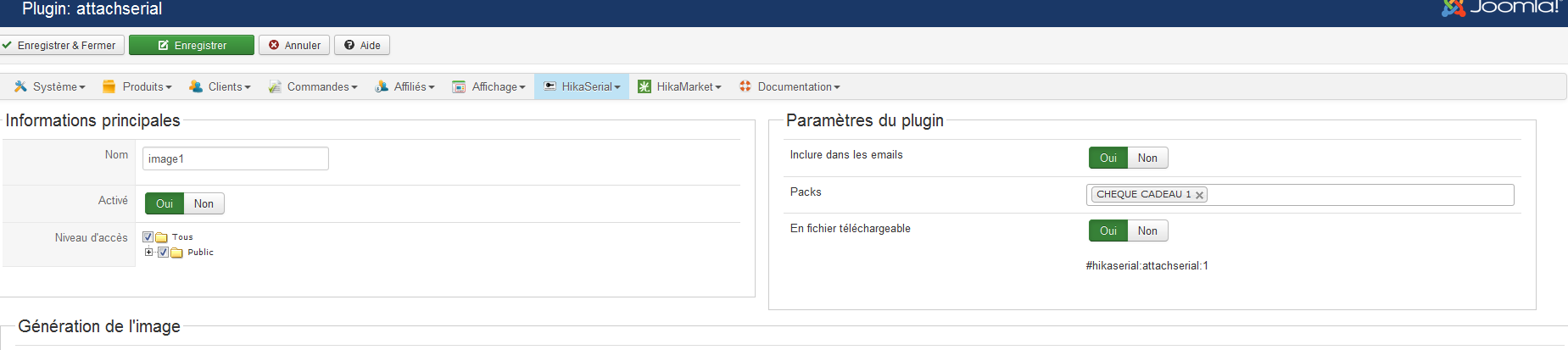
Task: Click the Commandes menu icon
Action: point(275,86)
